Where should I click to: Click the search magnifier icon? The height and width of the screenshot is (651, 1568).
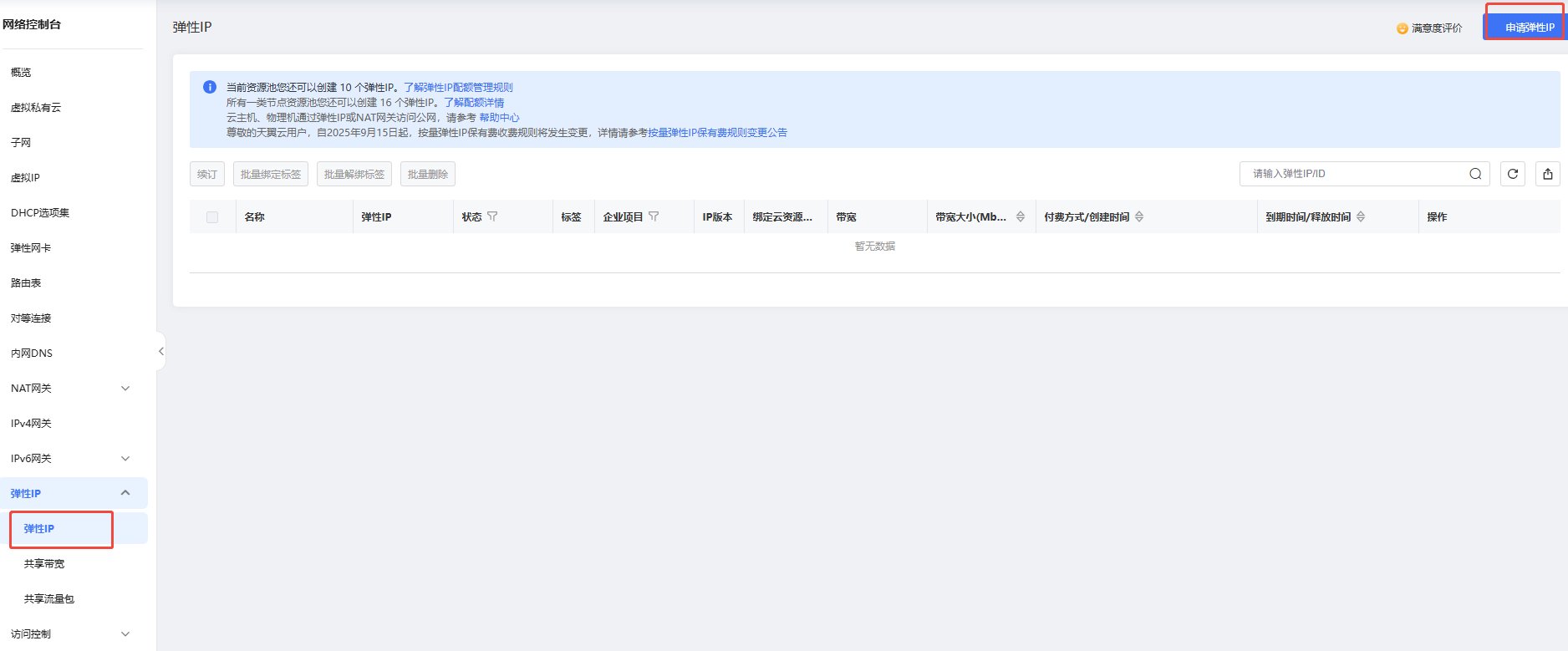coord(1475,174)
